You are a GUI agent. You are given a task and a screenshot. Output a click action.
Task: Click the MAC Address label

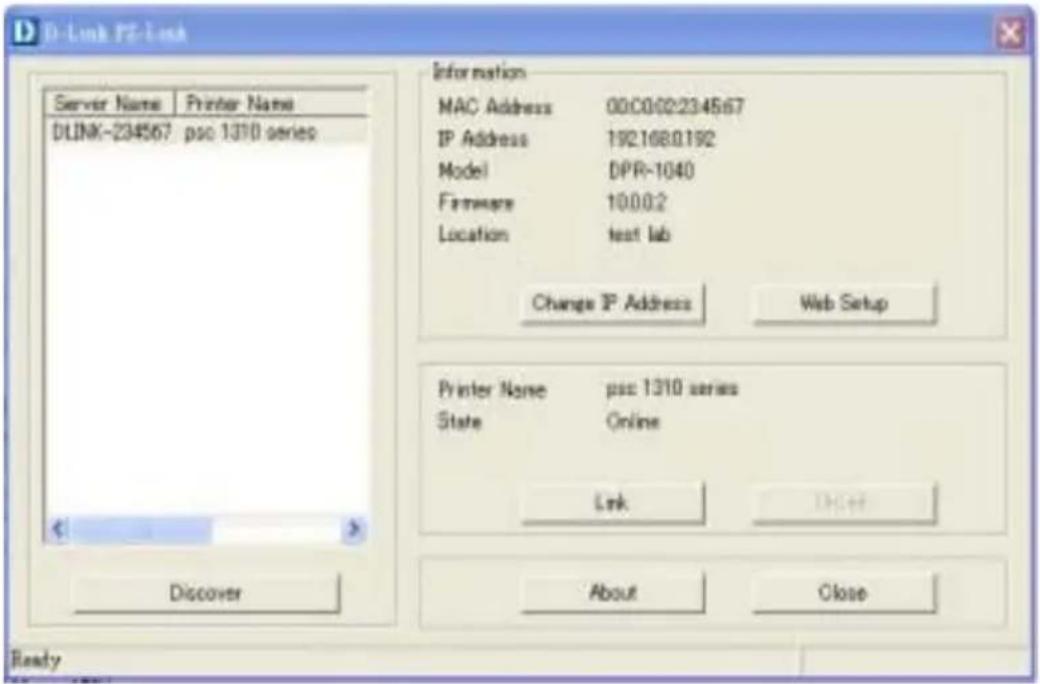(495, 107)
